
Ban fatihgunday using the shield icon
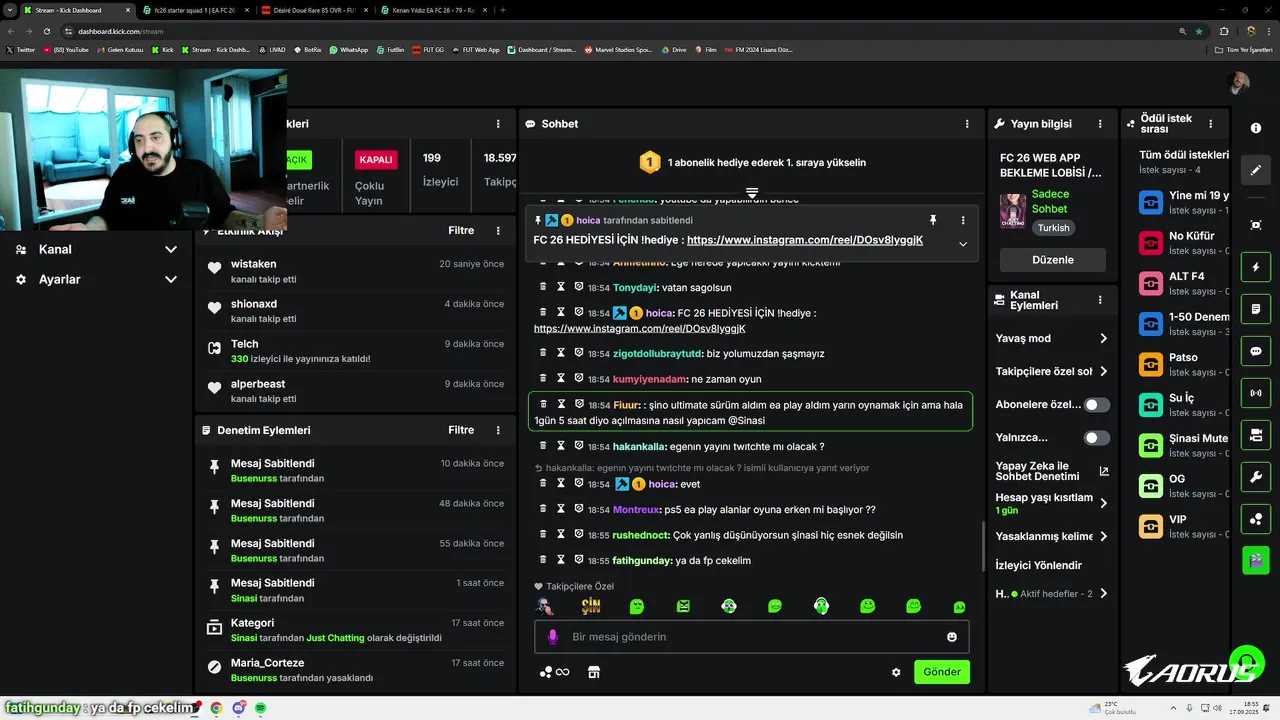click(x=579, y=560)
